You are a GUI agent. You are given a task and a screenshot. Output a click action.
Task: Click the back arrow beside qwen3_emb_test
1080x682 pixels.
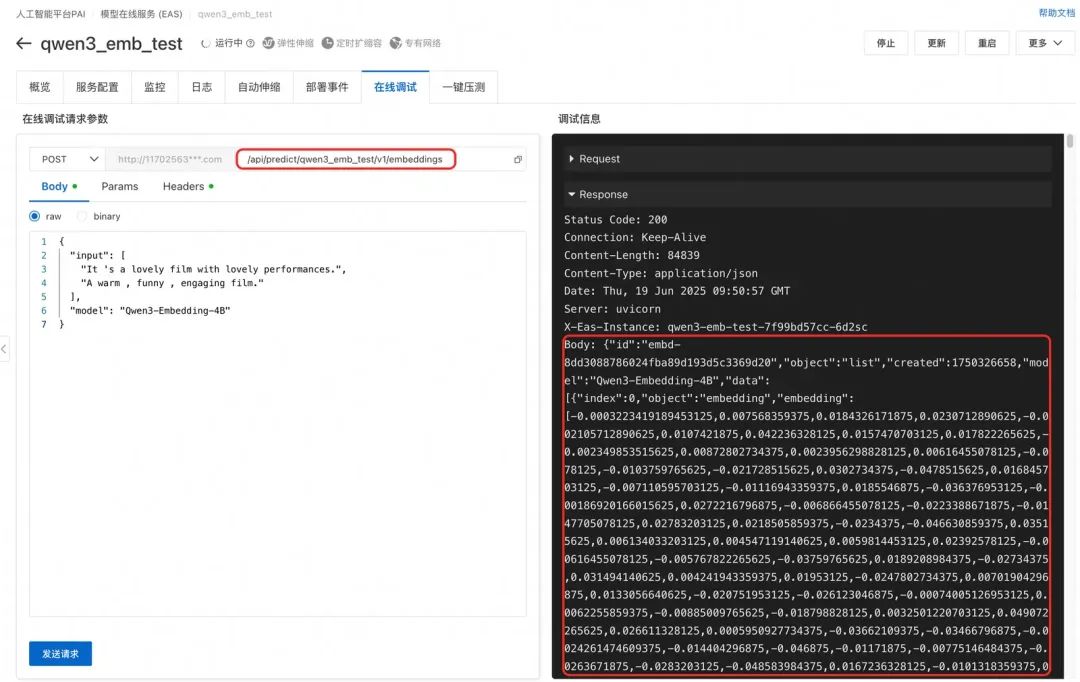coord(24,43)
